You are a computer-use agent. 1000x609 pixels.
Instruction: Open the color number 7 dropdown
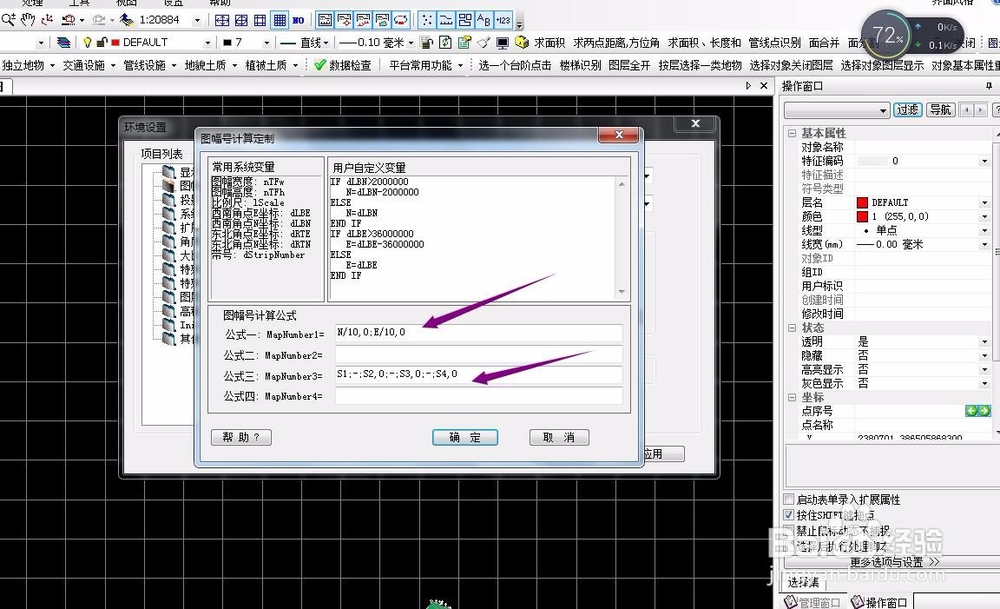click(x=267, y=43)
